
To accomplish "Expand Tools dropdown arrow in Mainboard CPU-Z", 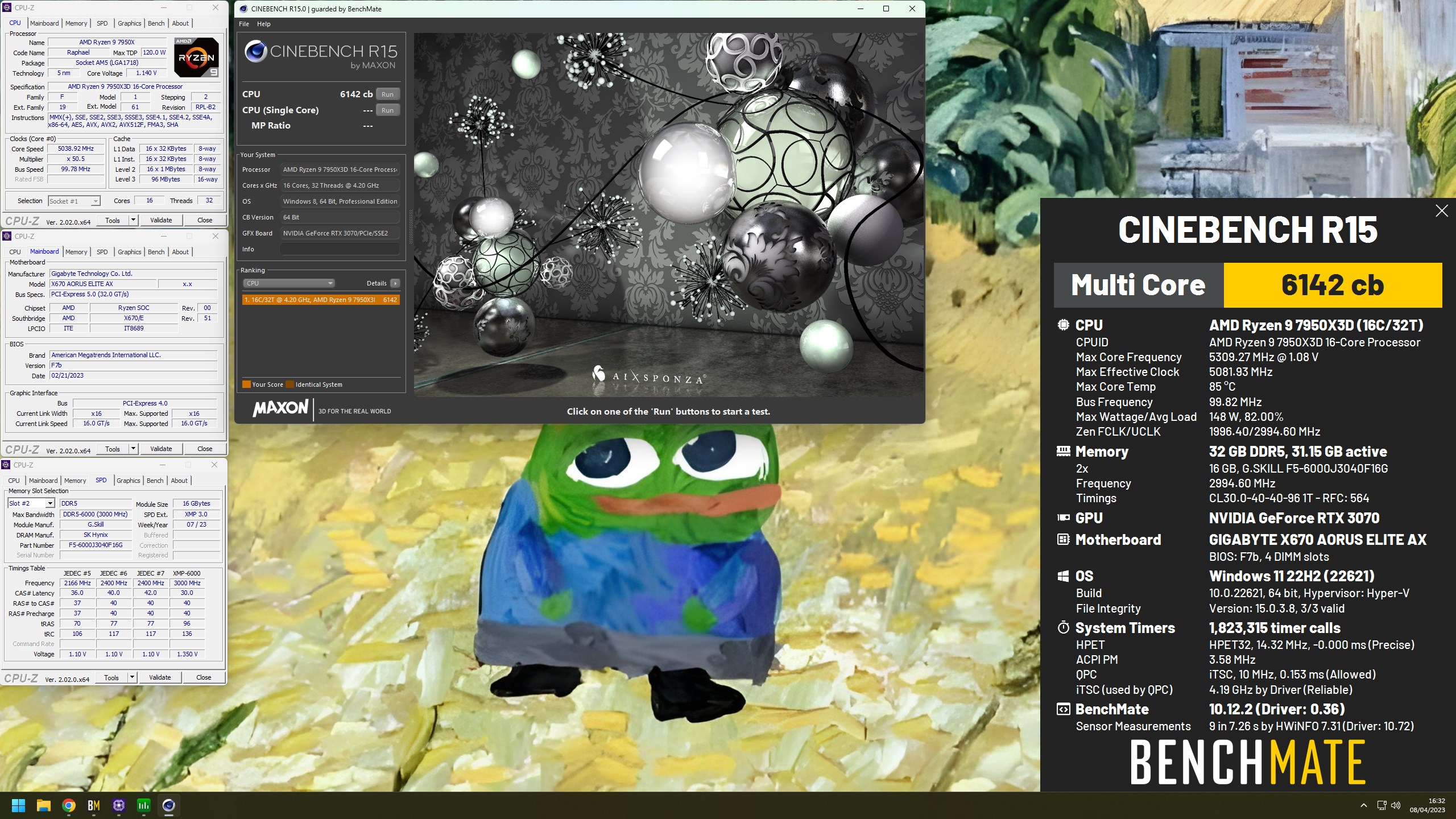I will pos(133,449).
